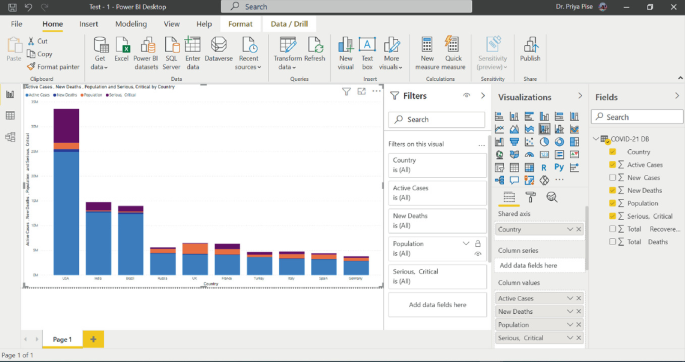The image size is (685, 362).
Task: Switch to the Insert ribbon tab
Action: [89, 24]
